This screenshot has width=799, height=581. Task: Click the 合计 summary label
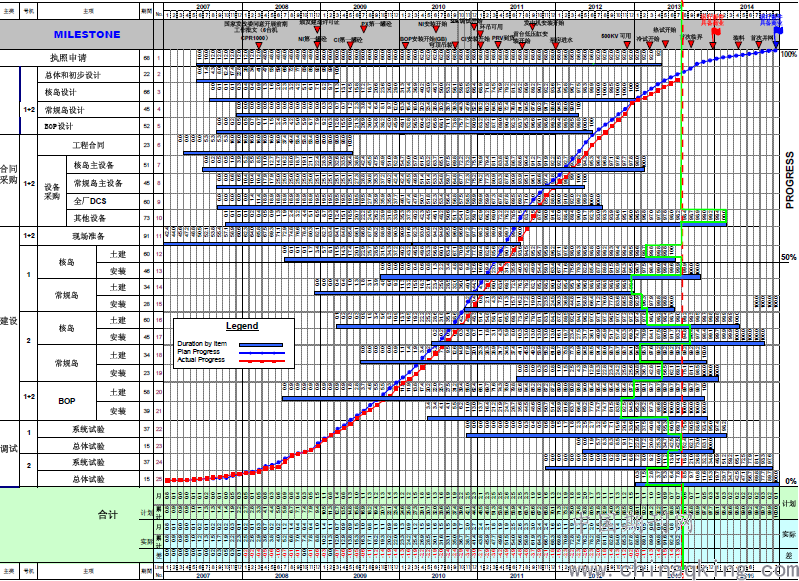pyautogui.click(x=108, y=515)
